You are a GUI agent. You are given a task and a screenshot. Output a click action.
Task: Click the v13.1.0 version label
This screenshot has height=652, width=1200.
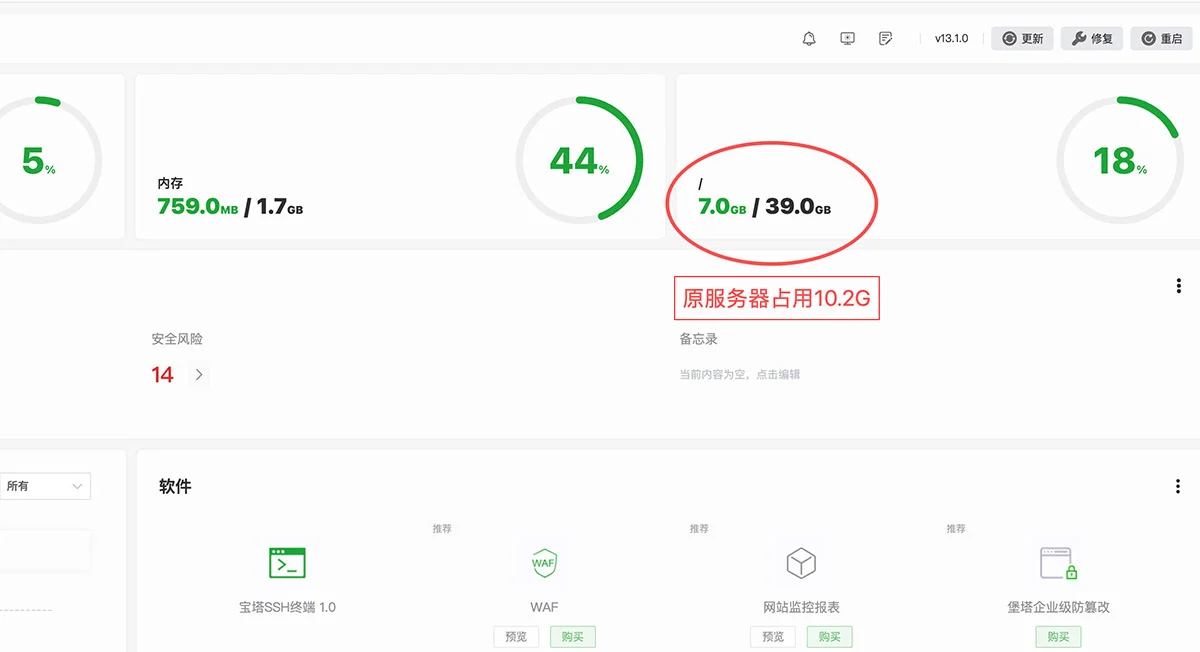point(951,38)
